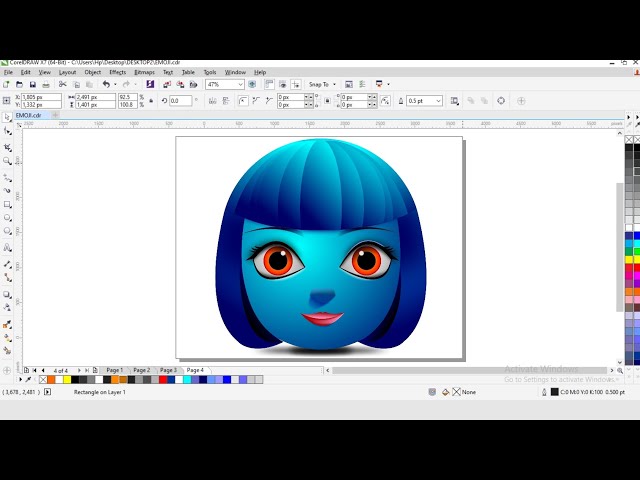Screen dimensions: 640x480
Task: Select the Shape tool in the toolbox
Action: click(7, 131)
